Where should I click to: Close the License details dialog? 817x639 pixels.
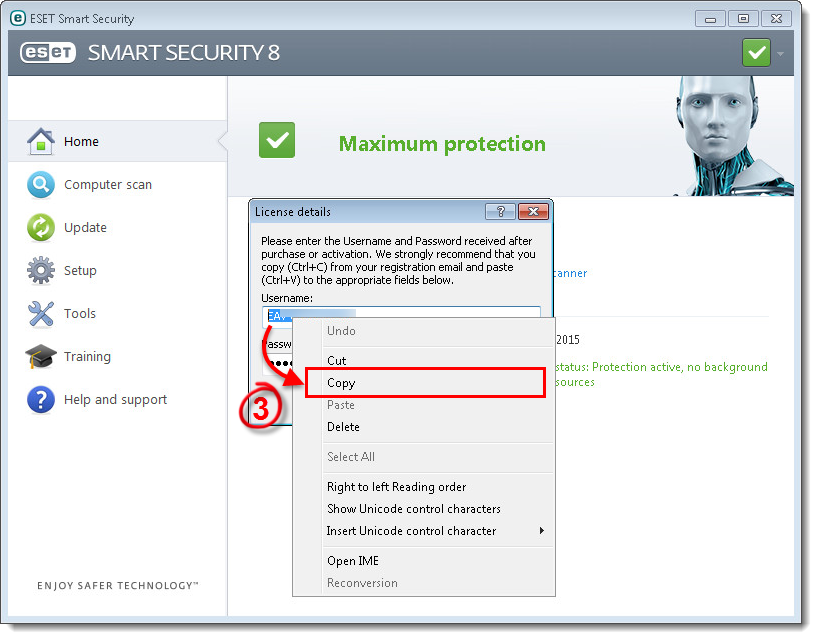(x=533, y=212)
